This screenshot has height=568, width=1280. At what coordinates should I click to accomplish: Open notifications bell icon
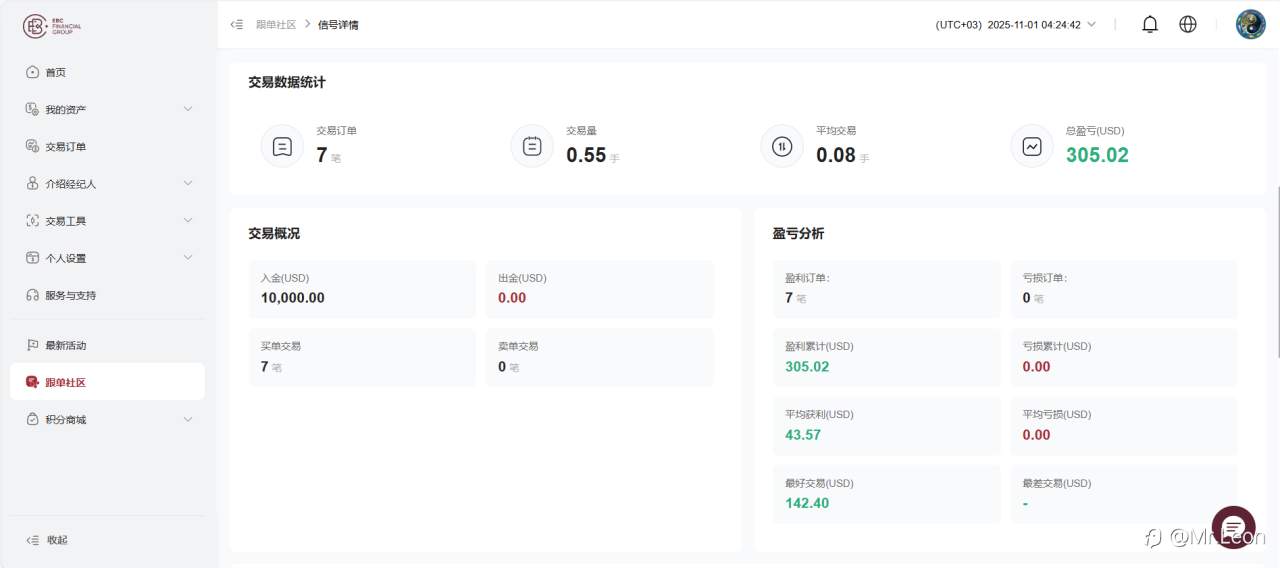pos(1150,25)
